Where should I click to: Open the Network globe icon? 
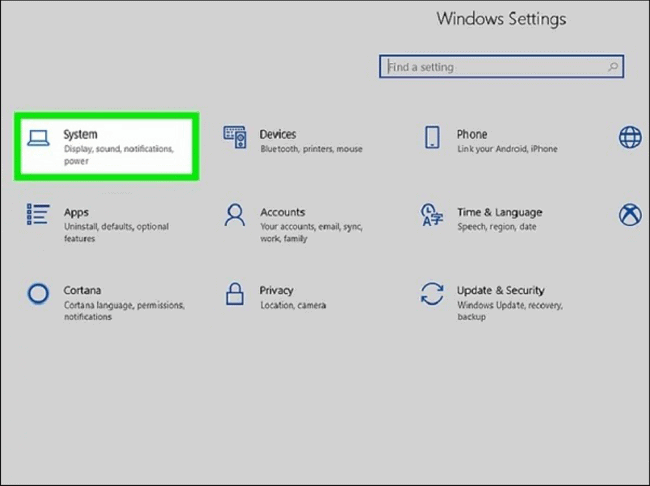click(630, 137)
